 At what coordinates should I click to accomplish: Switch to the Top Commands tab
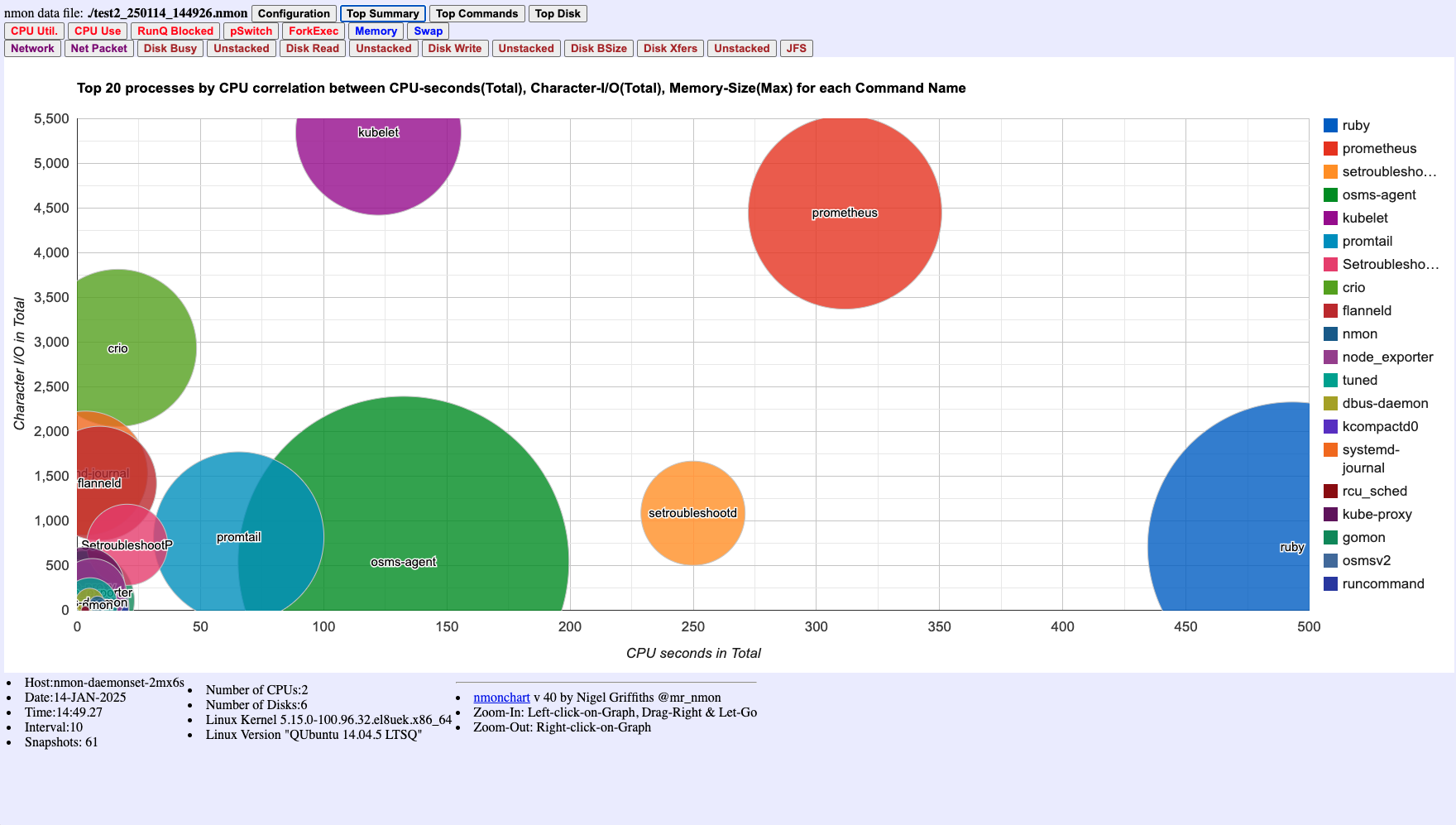coord(477,13)
